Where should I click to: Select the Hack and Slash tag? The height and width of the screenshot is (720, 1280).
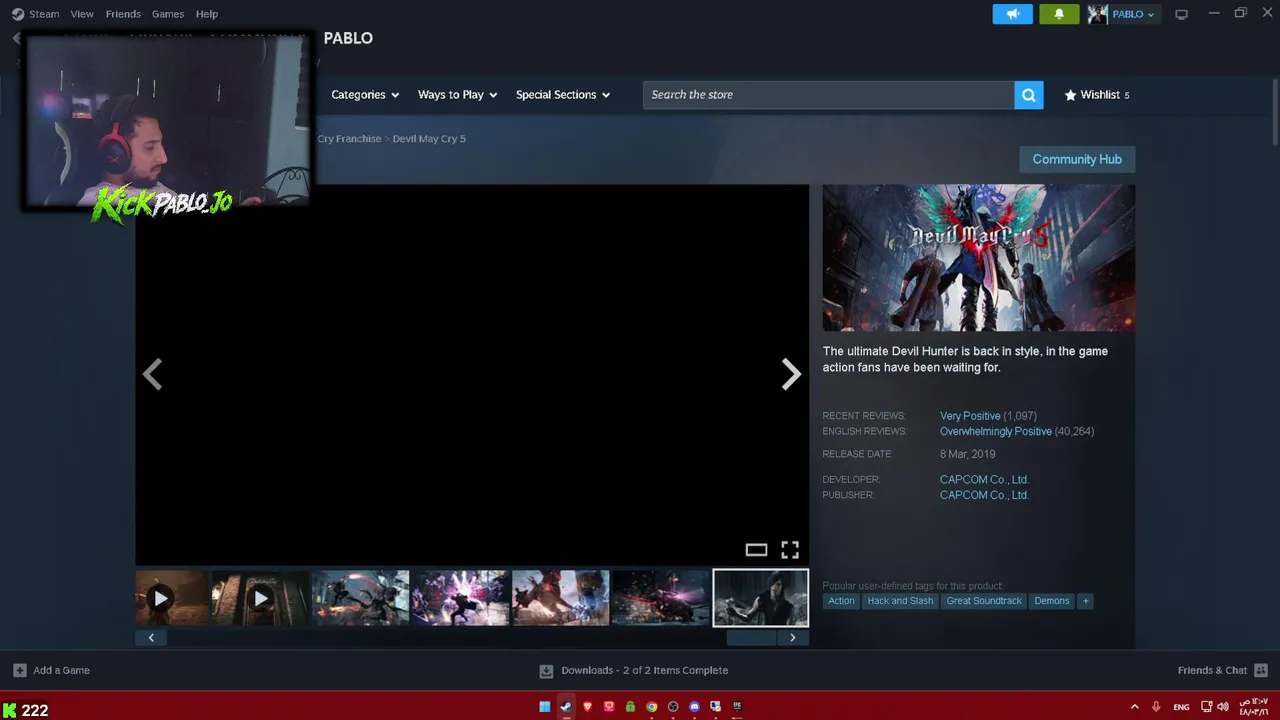(900, 601)
